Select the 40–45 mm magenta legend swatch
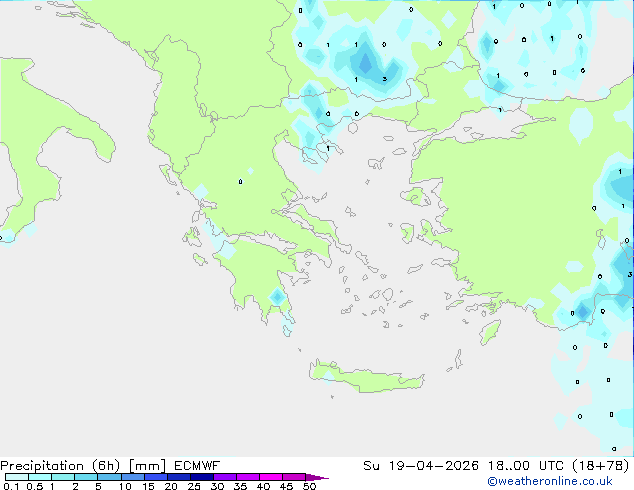 271,477
